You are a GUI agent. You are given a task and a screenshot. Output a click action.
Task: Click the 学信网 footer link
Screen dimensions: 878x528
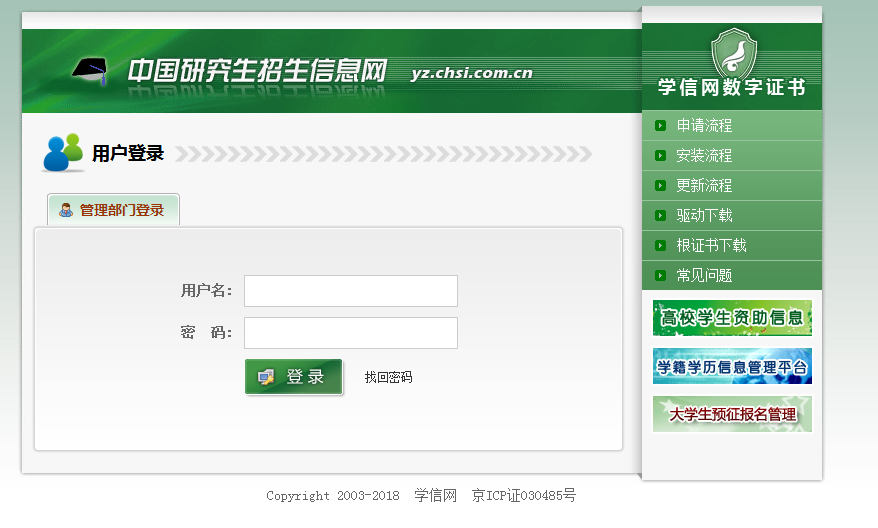(436, 496)
